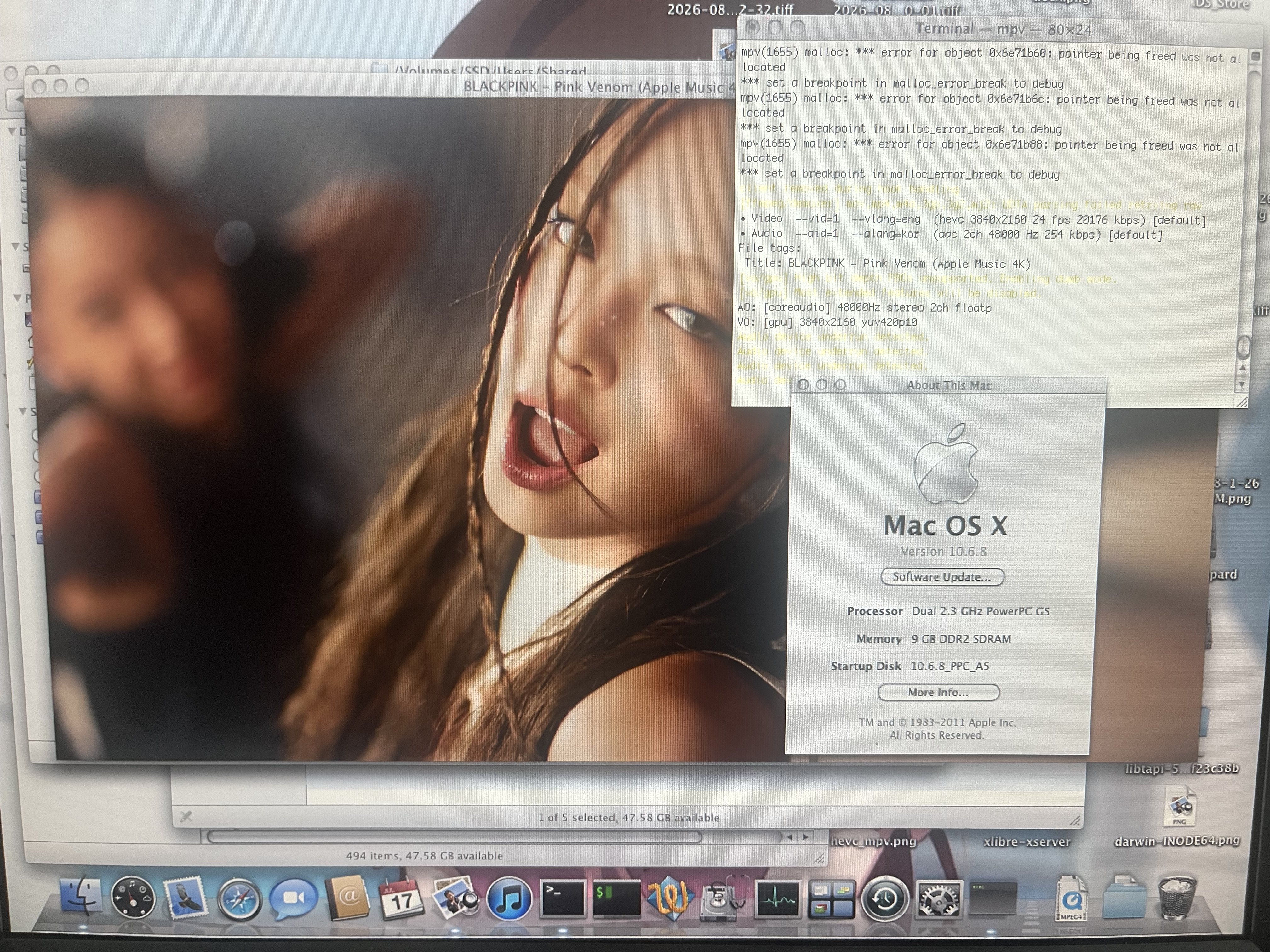Click 'Dual 2.3 GHz PowerPC G5' processor value

[981, 611]
